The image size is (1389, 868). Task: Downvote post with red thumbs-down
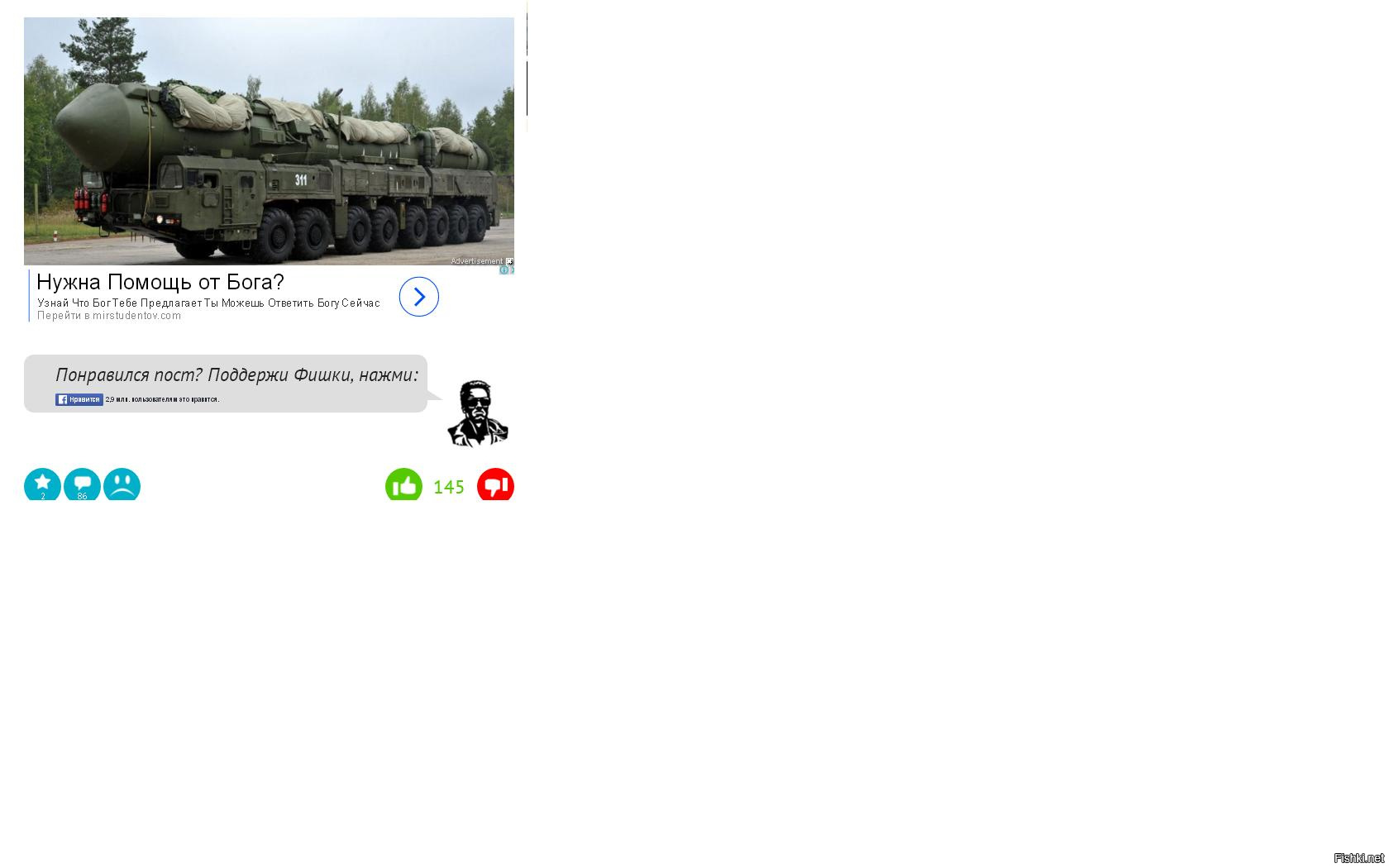tap(495, 485)
